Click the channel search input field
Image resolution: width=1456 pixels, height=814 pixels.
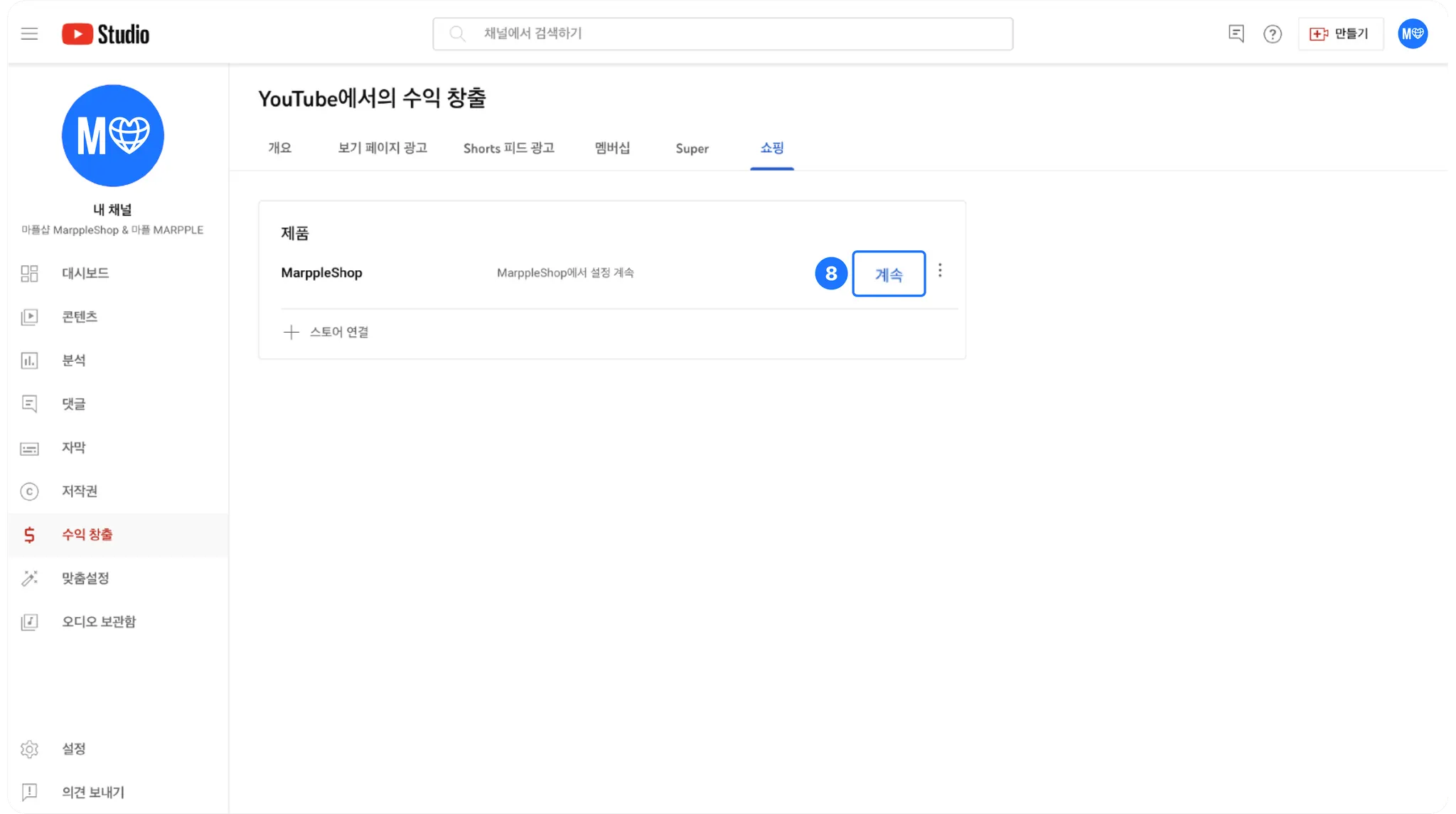(x=722, y=34)
